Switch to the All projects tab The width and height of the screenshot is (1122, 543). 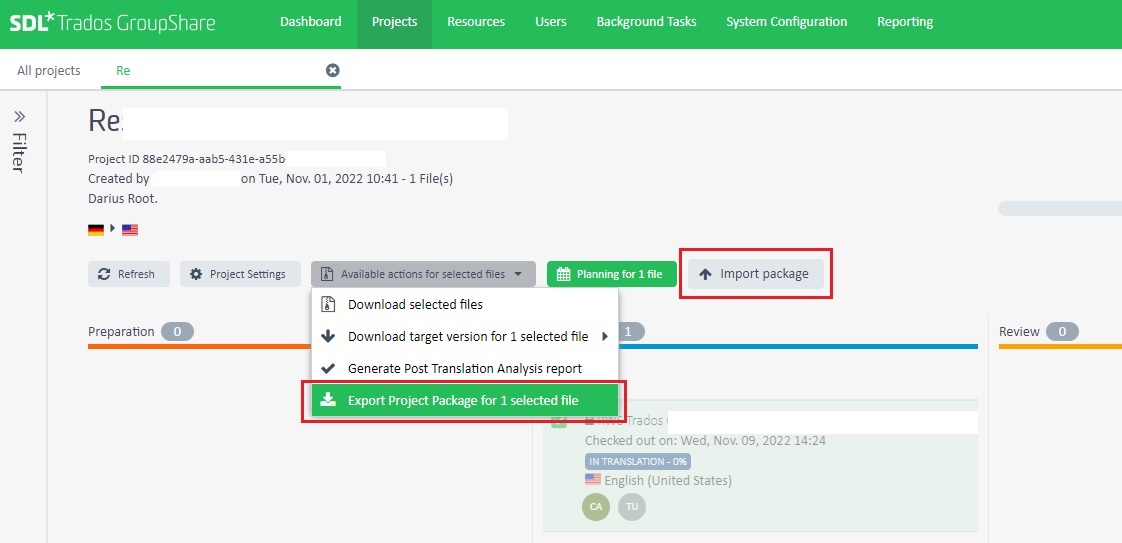pyautogui.click(x=49, y=71)
